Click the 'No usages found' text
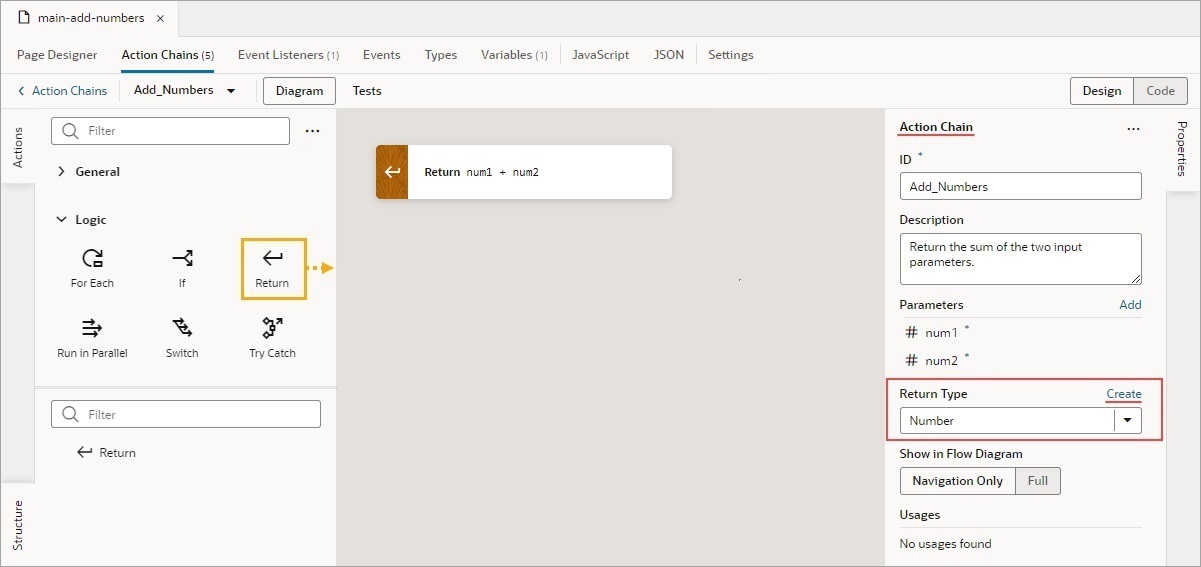The height and width of the screenshot is (567, 1201). (945, 544)
